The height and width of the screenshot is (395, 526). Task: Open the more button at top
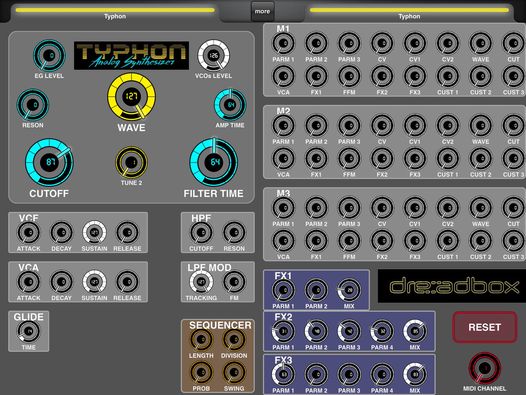[x=262, y=11]
